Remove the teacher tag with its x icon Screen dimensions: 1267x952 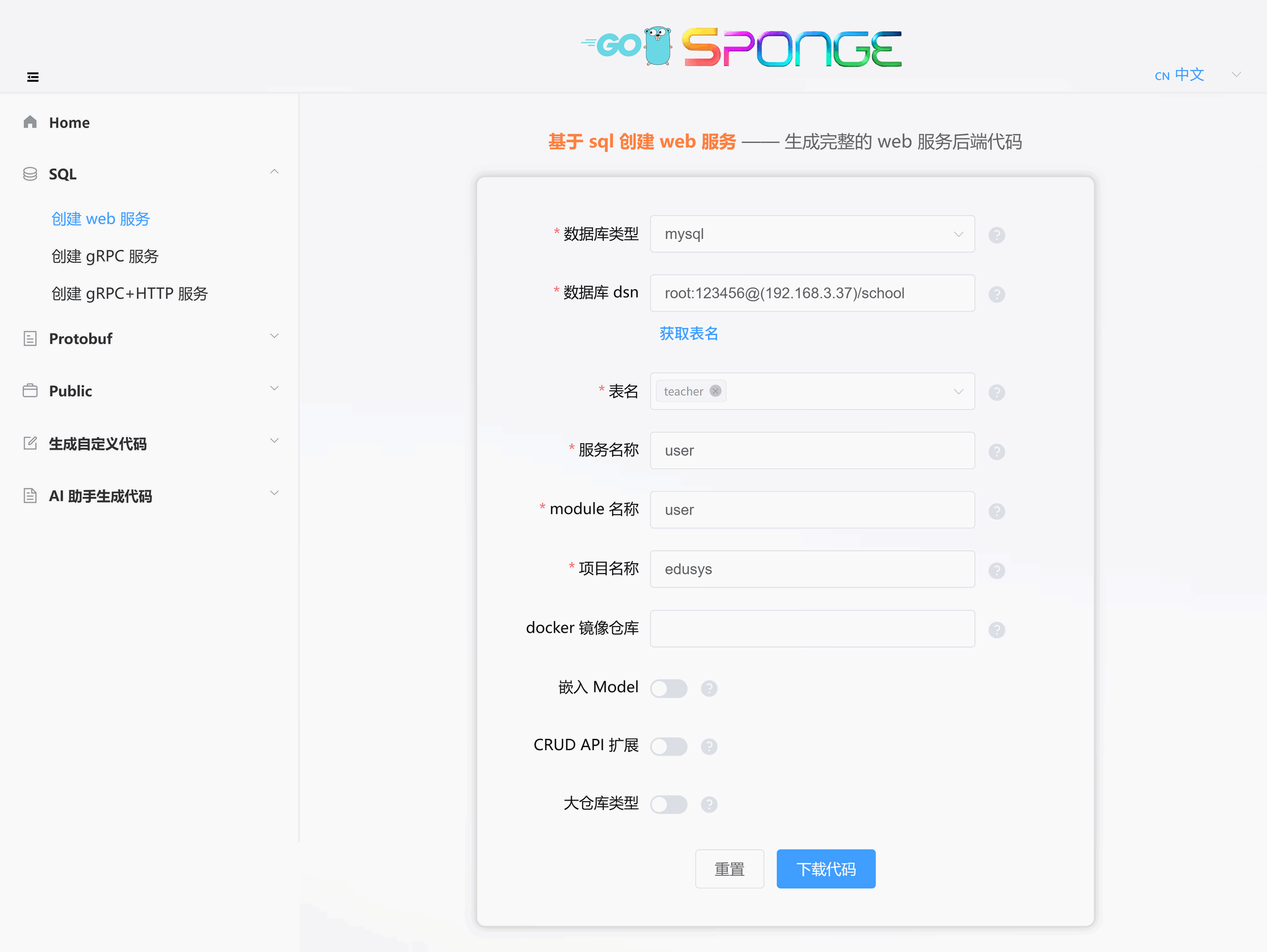pos(715,391)
